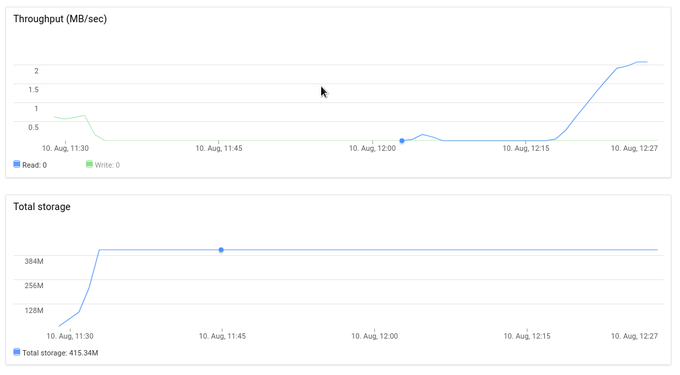The height and width of the screenshot is (375, 680).
Task: Click the 12:15 tick label on Throughput axis
Action: 526,148
